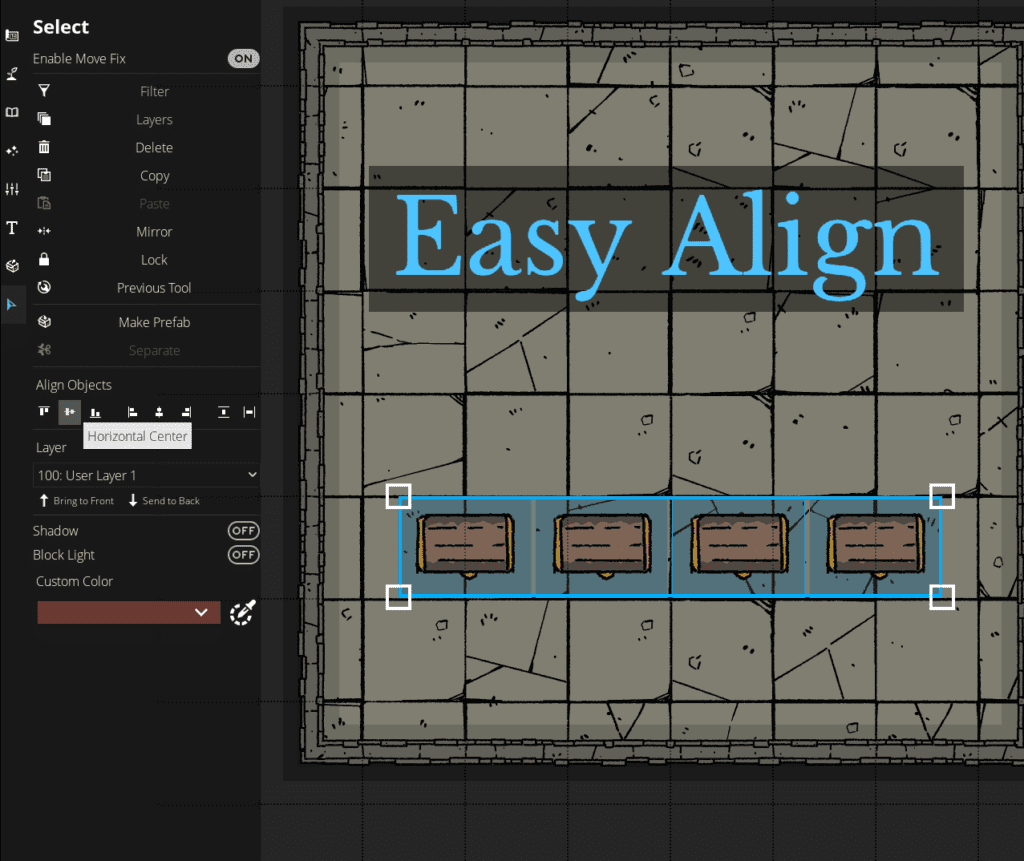Image resolution: width=1024 pixels, height=861 pixels.
Task: Click the bottom-right selection handle
Action: (942, 597)
